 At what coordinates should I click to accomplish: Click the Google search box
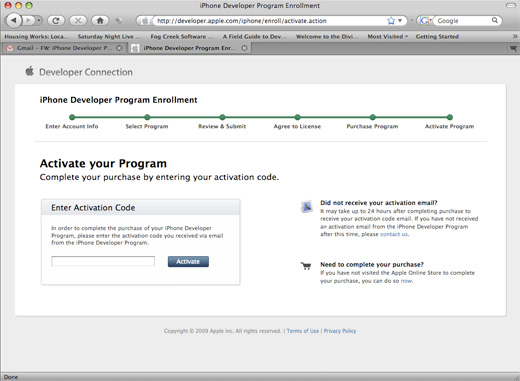[x=463, y=21]
